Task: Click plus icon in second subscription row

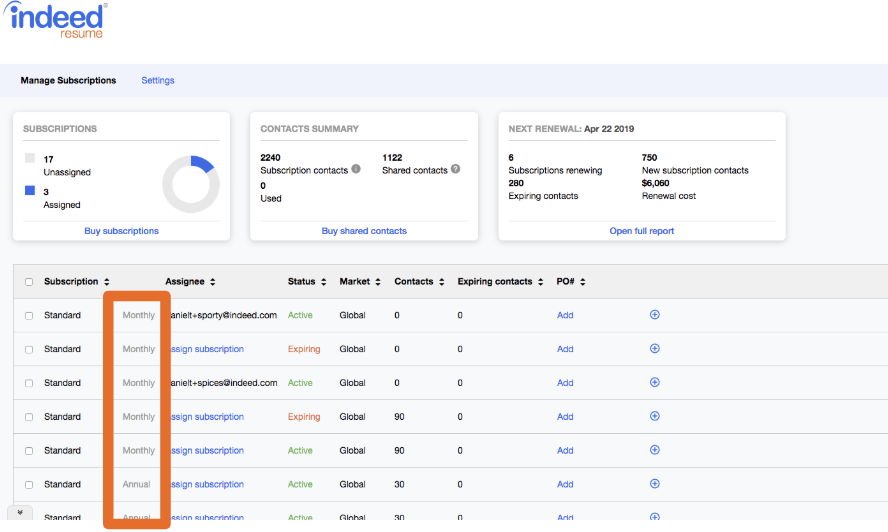Action: (655, 349)
